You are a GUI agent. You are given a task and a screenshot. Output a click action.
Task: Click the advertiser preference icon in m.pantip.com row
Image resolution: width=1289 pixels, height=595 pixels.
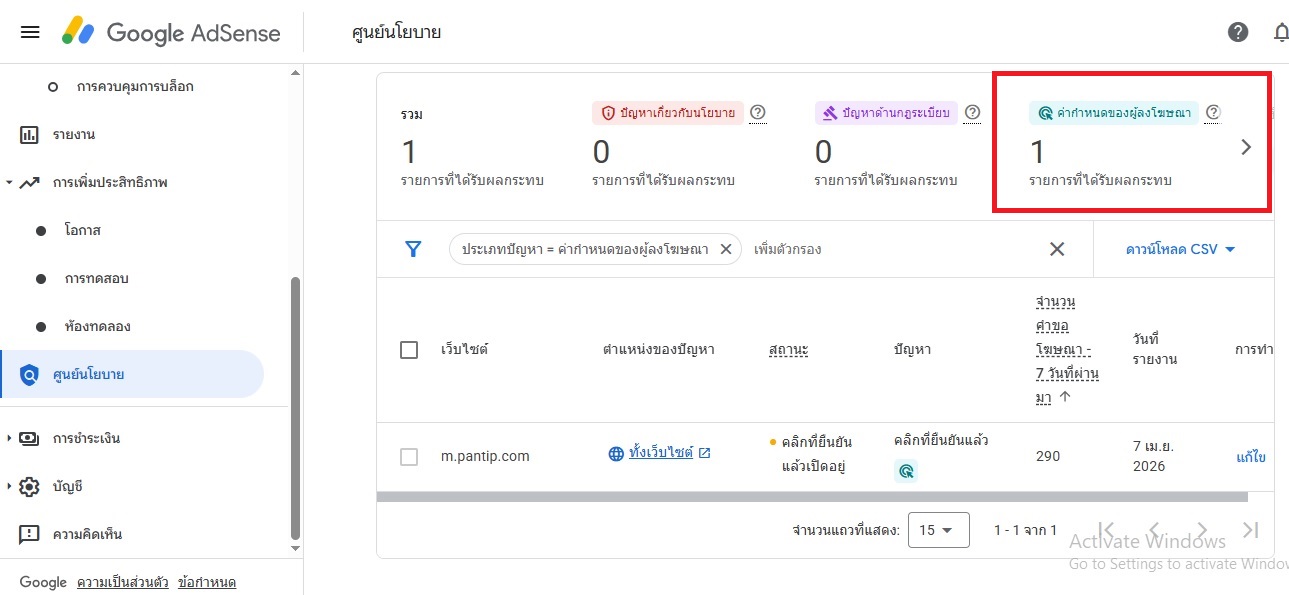pos(906,471)
